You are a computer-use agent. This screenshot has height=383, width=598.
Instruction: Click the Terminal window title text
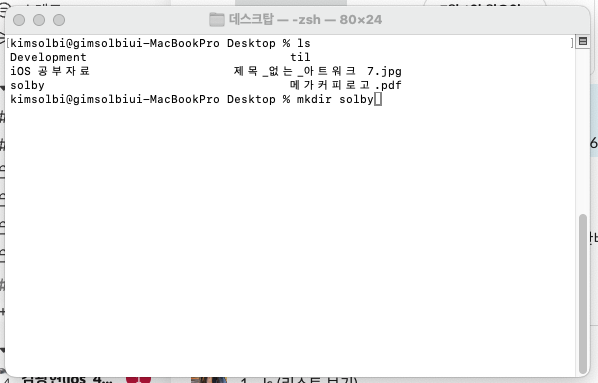[305, 19]
